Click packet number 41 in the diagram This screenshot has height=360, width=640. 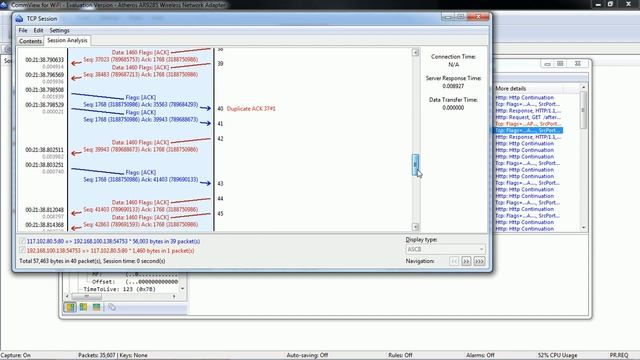click(x=220, y=124)
